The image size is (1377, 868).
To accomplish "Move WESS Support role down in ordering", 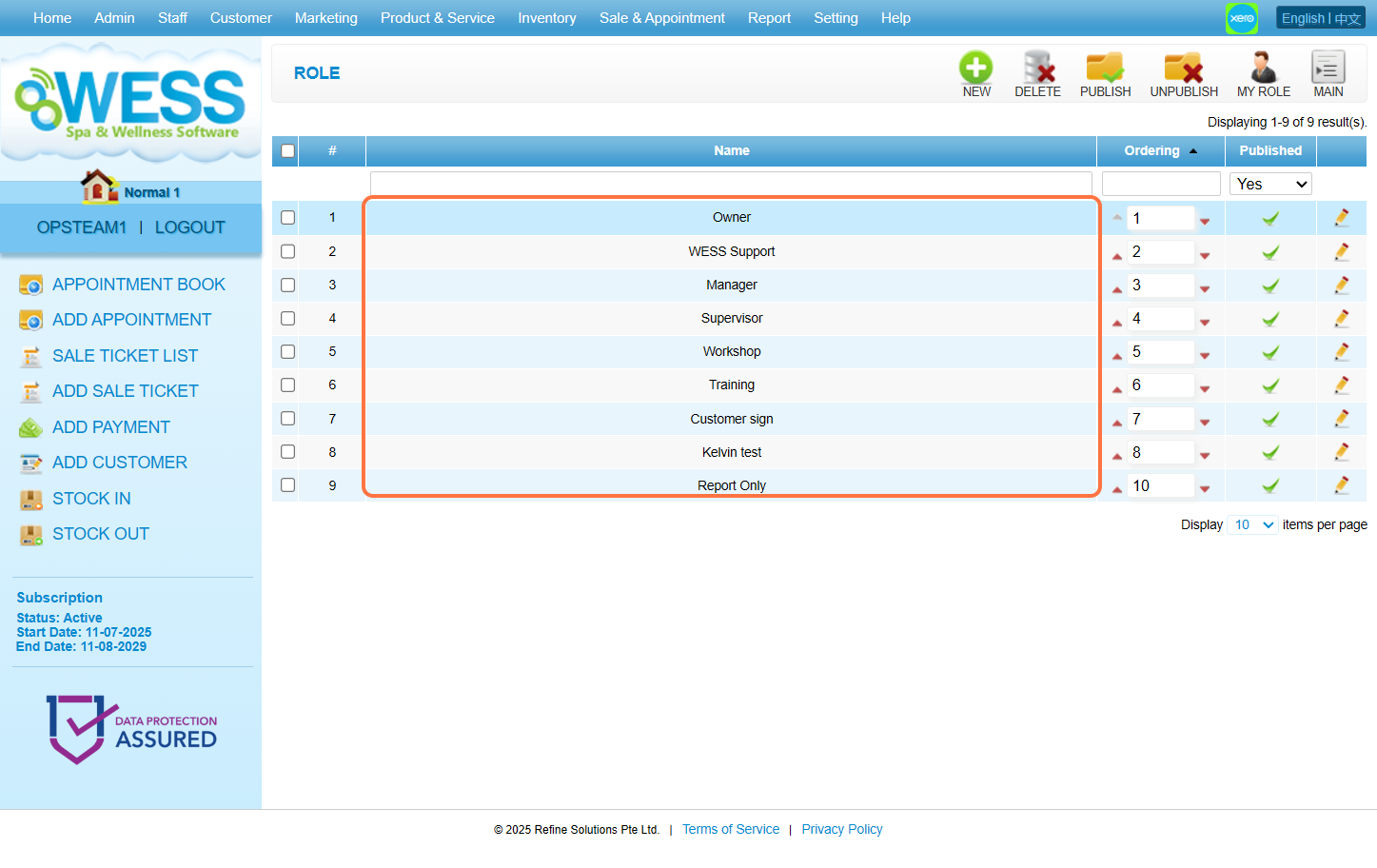I will pyautogui.click(x=1205, y=255).
